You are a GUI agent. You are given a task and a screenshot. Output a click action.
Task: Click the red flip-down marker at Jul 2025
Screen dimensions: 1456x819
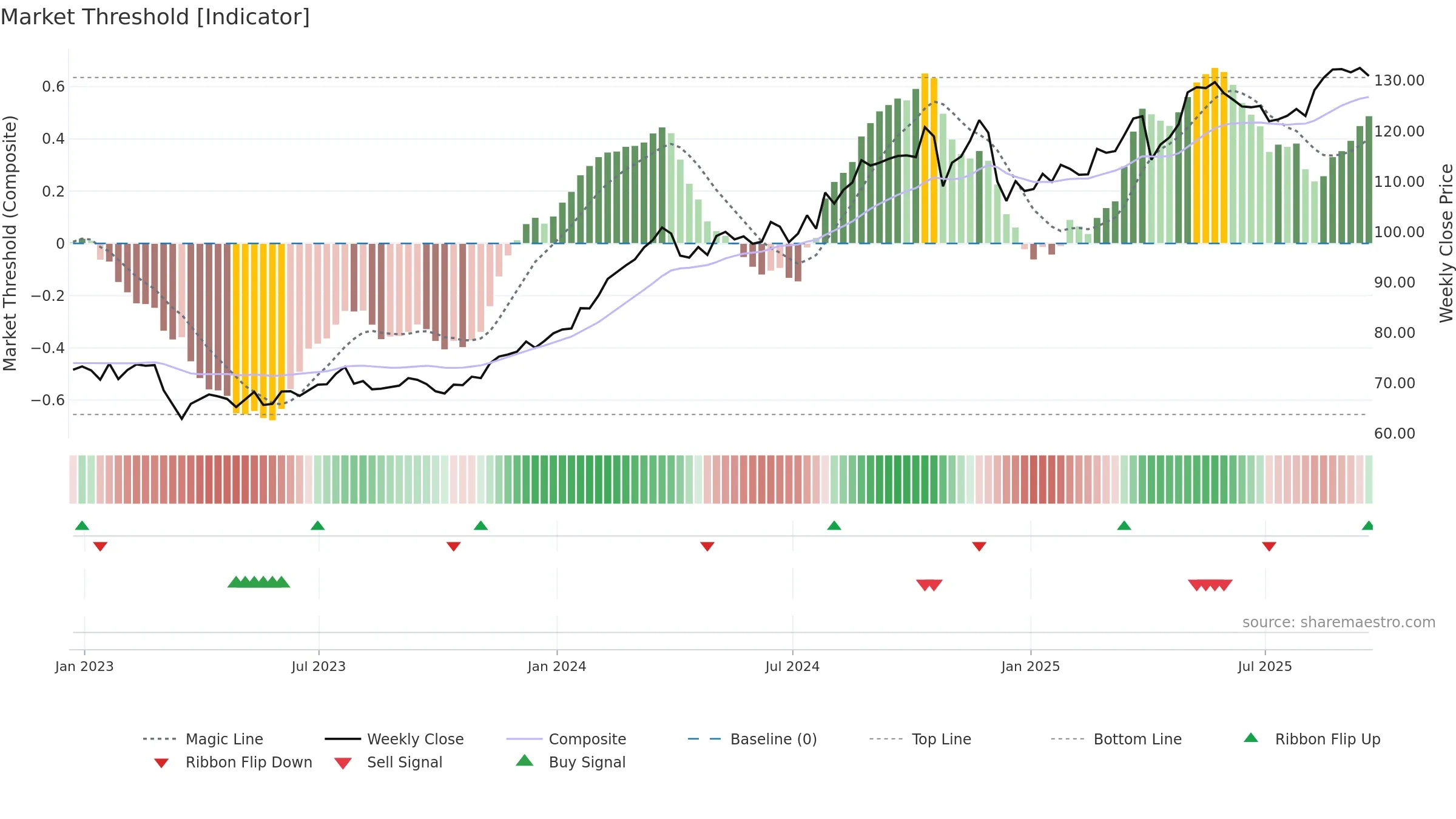1269,547
